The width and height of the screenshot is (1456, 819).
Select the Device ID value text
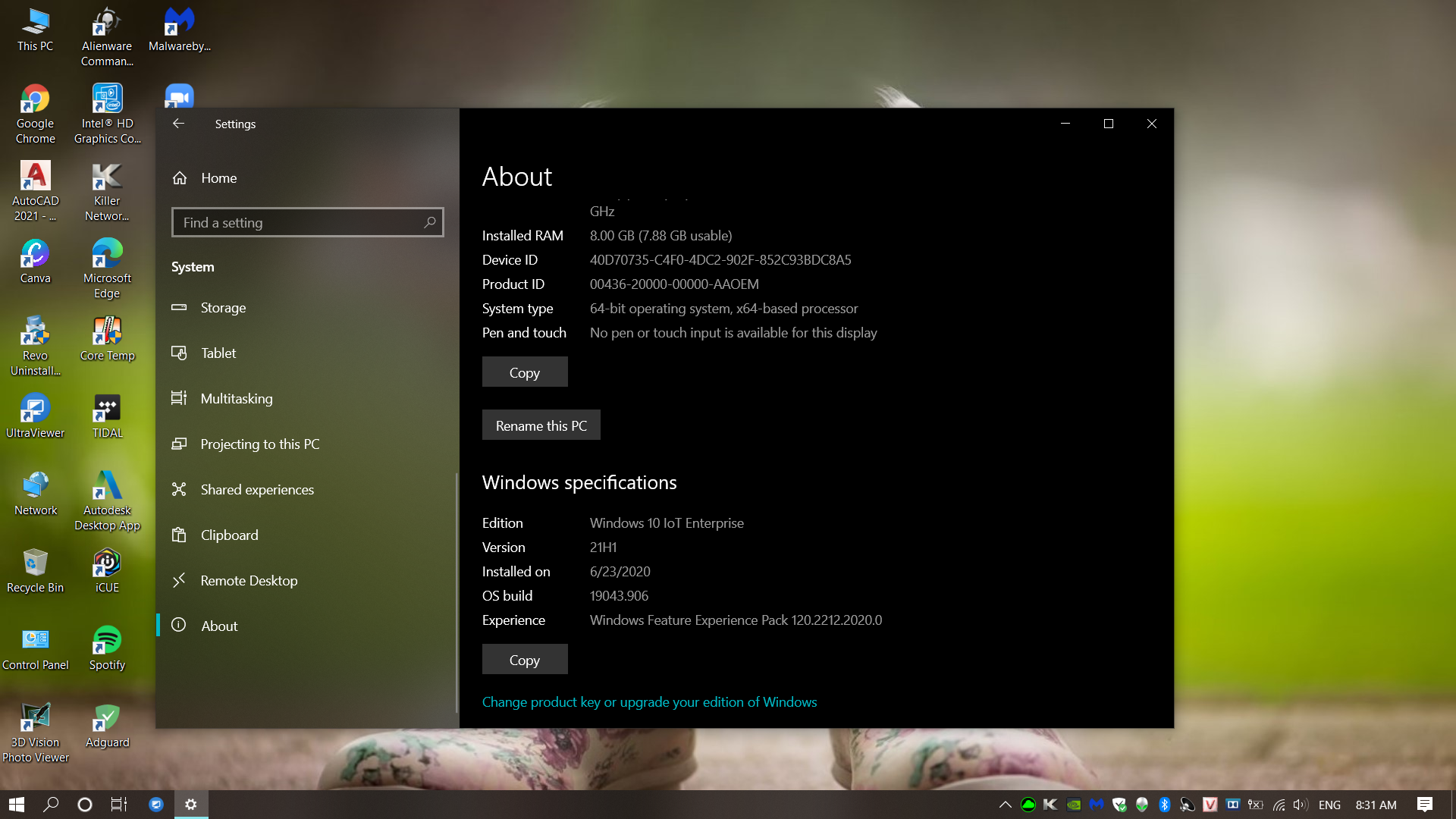coord(720,260)
